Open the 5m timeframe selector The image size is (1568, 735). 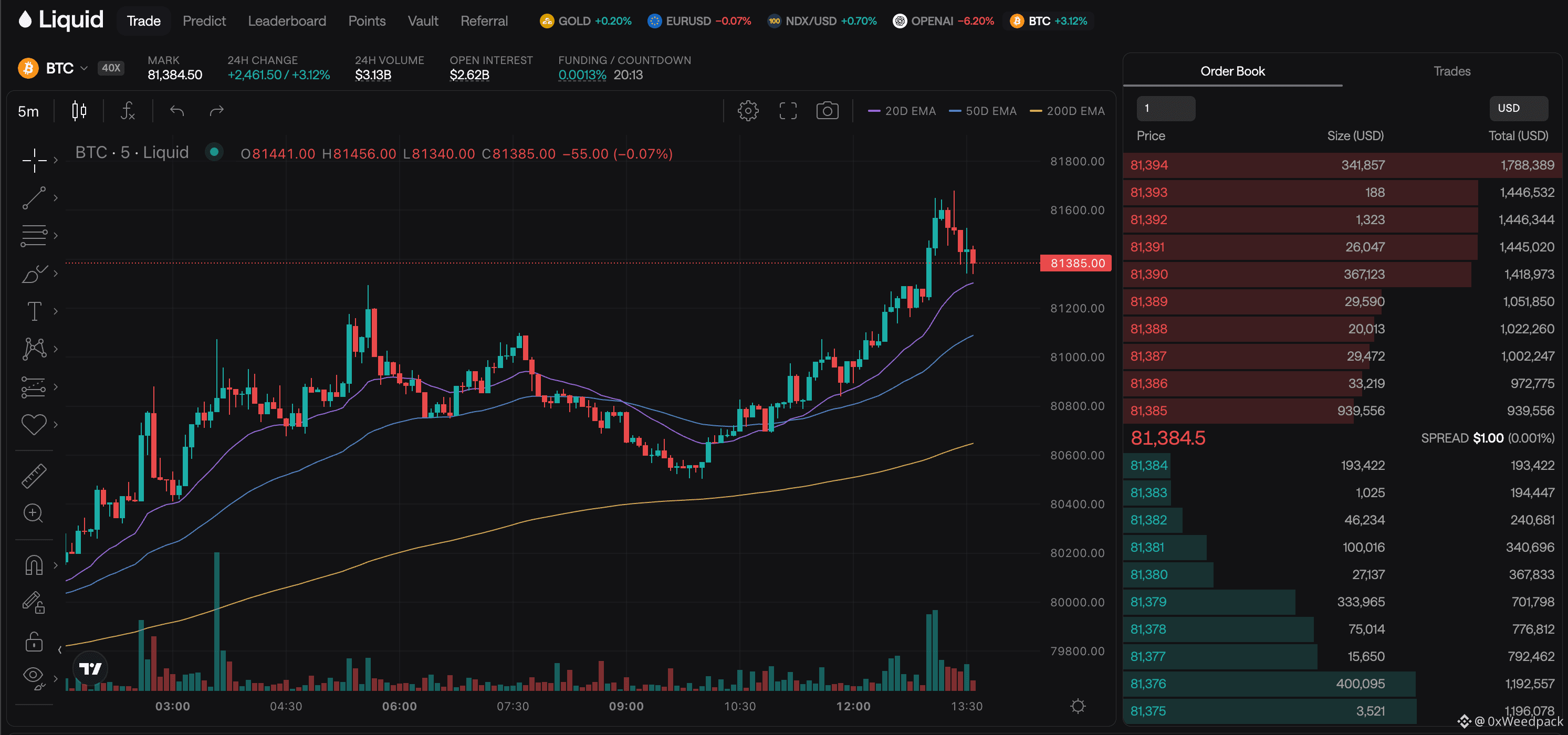[28, 111]
